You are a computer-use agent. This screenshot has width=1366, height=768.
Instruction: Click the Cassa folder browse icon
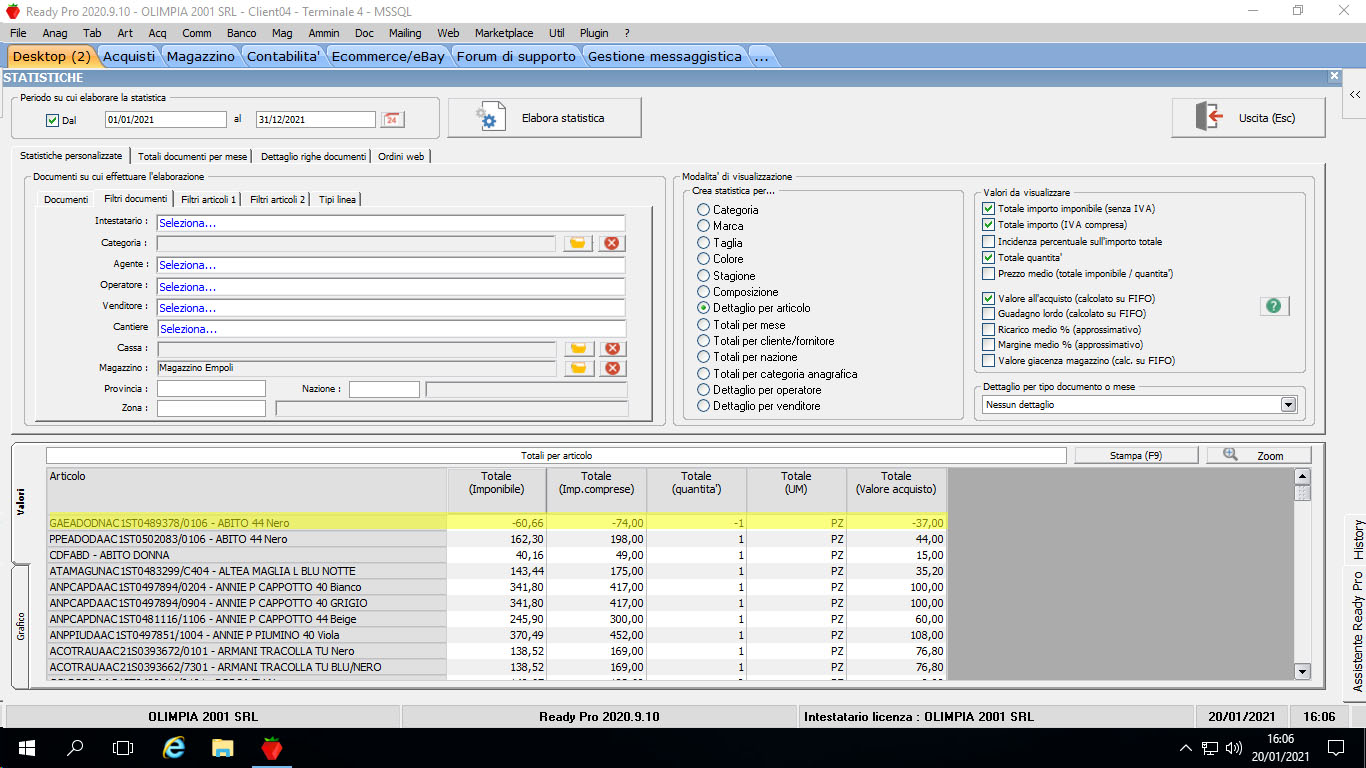pyautogui.click(x=578, y=348)
